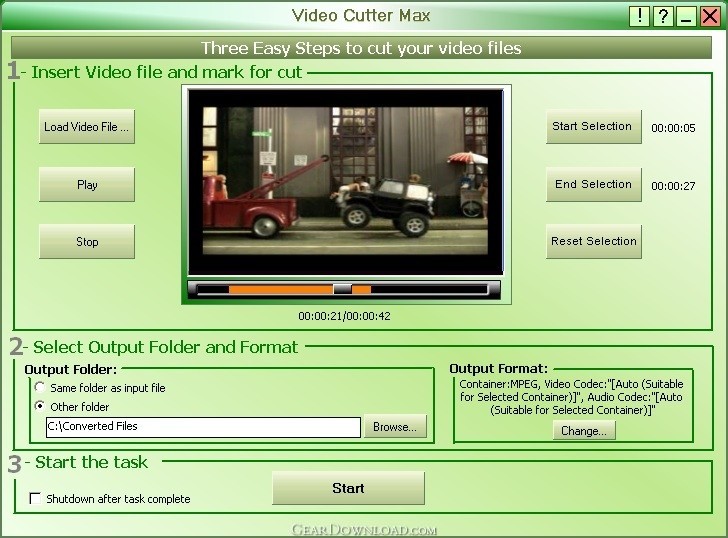Click Load Video File button

coord(87,127)
